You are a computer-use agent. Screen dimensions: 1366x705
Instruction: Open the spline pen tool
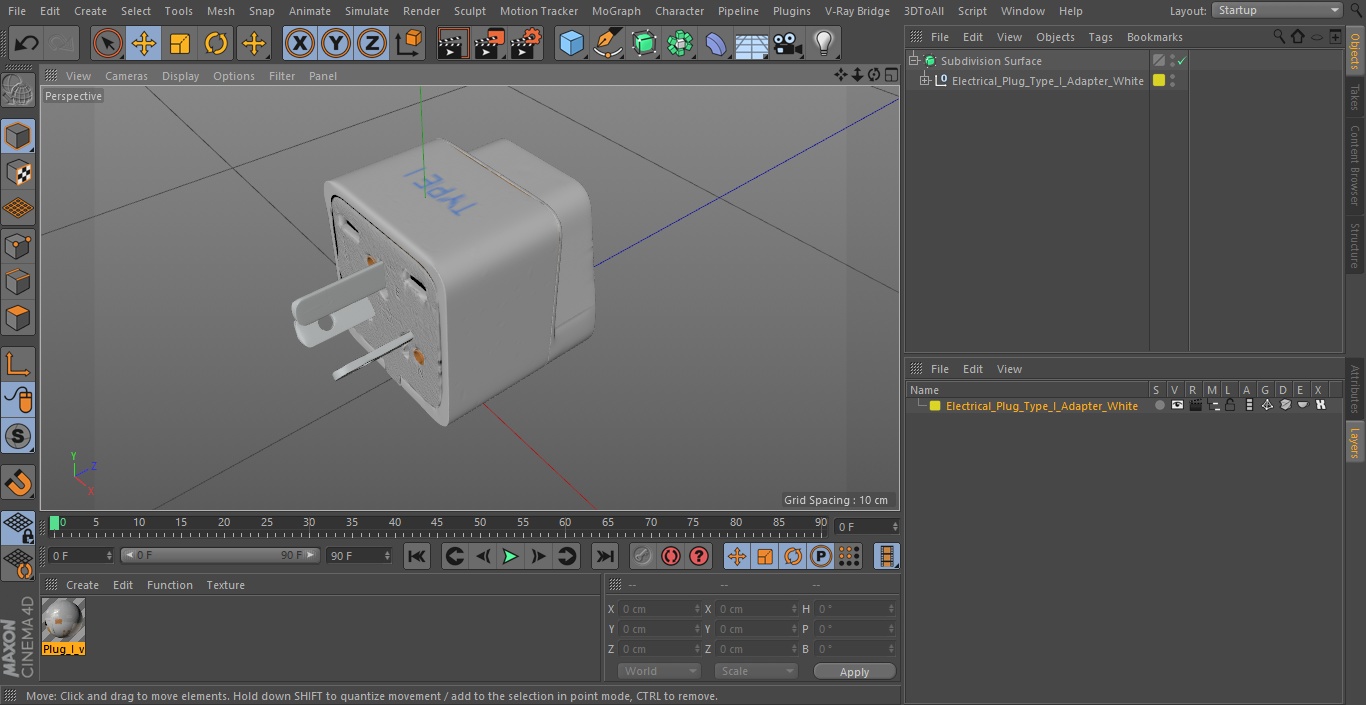pyautogui.click(x=608, y=43)
